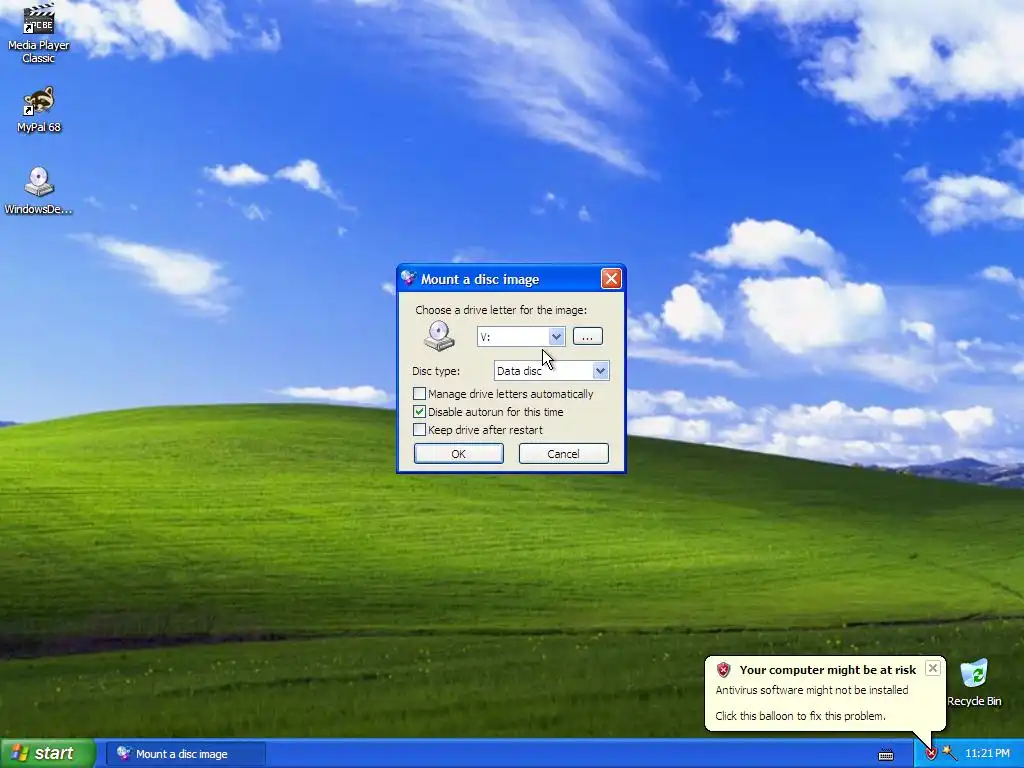This screenshot has width=1024, height=768.
Task: Uncheck Disable autorun for this time
Action: 419,412
